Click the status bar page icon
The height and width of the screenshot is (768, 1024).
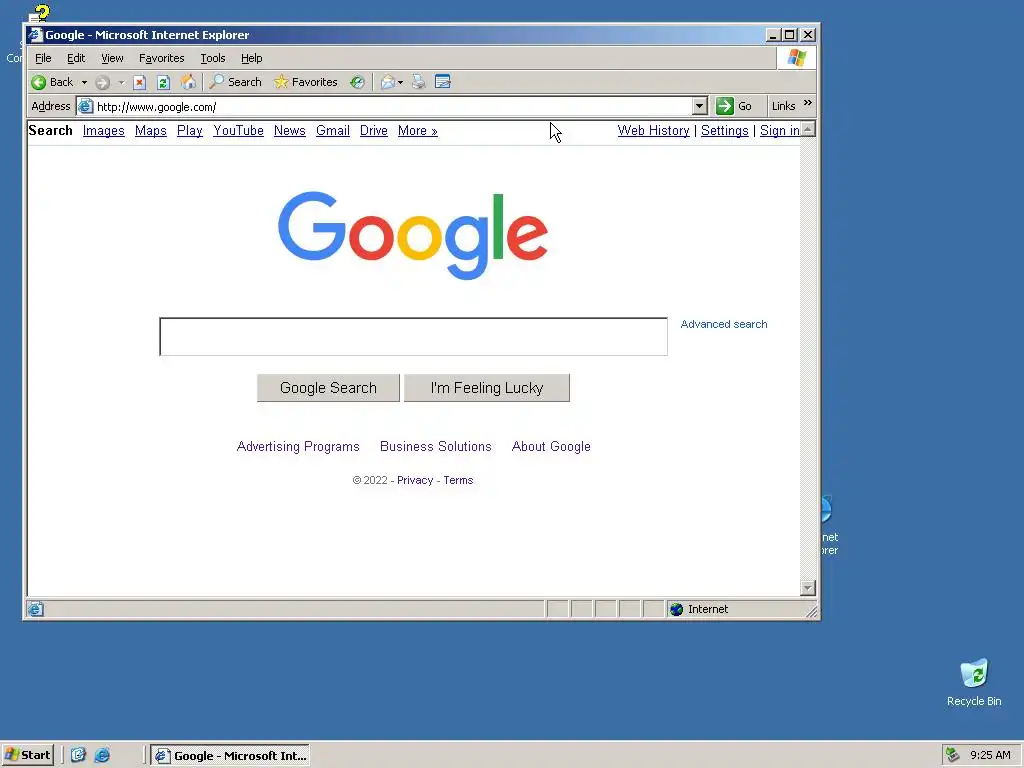[35, 609]
